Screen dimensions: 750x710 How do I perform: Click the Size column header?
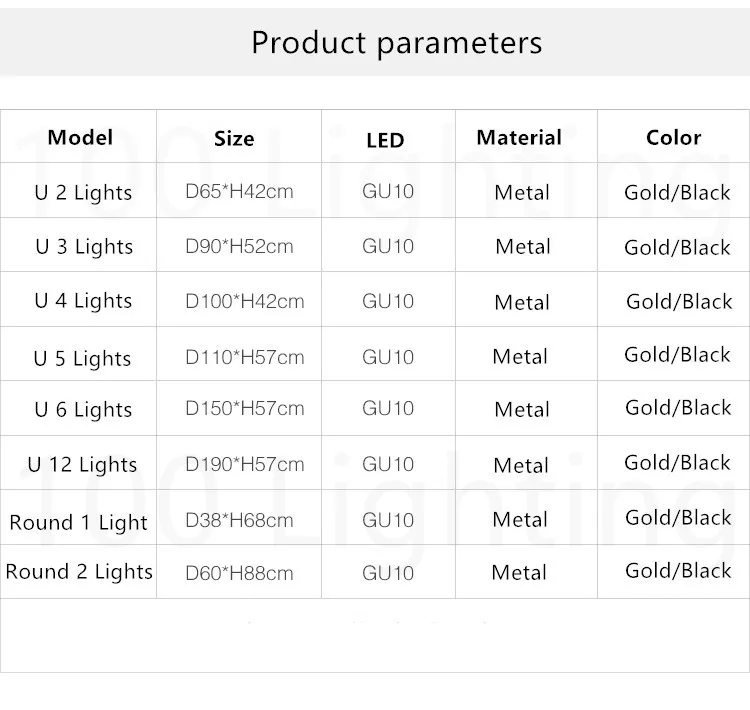(x=234, y=139)
